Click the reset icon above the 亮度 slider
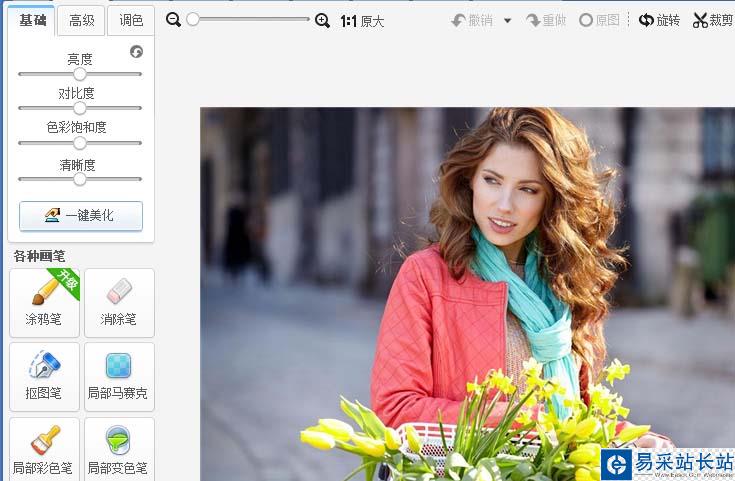The width and height of the screenshot is (735, 481). click(x=136, y=52)
